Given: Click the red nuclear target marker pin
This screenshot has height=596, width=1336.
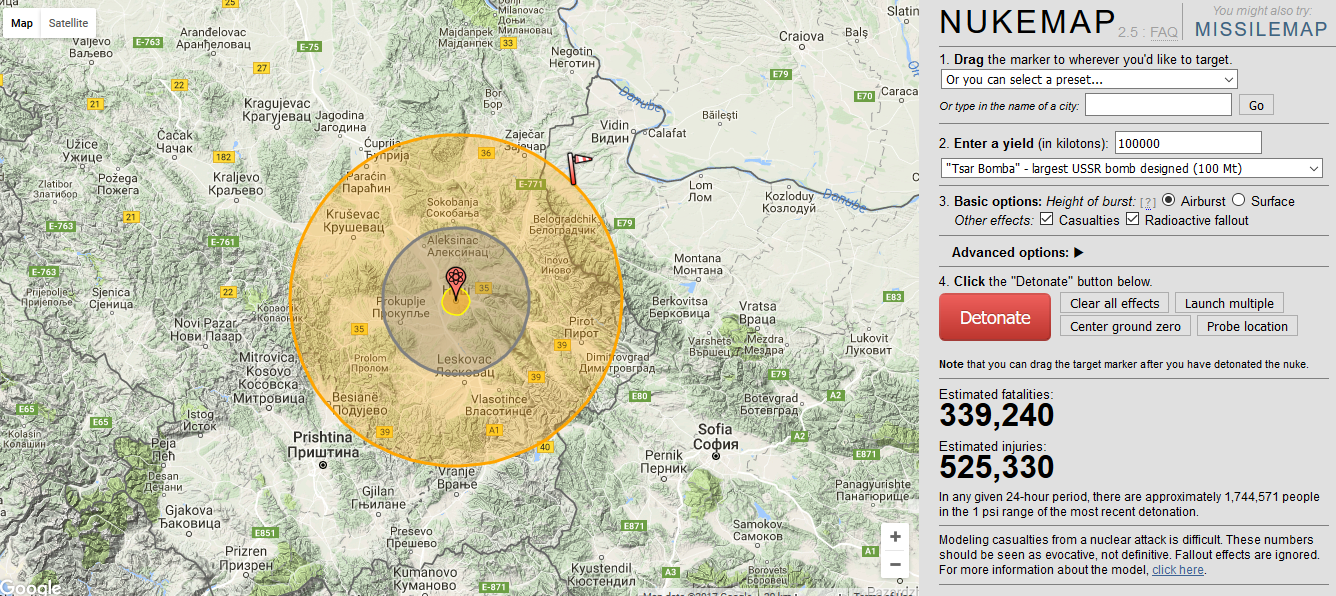Looking at the screenshot, I should (455, 280).
